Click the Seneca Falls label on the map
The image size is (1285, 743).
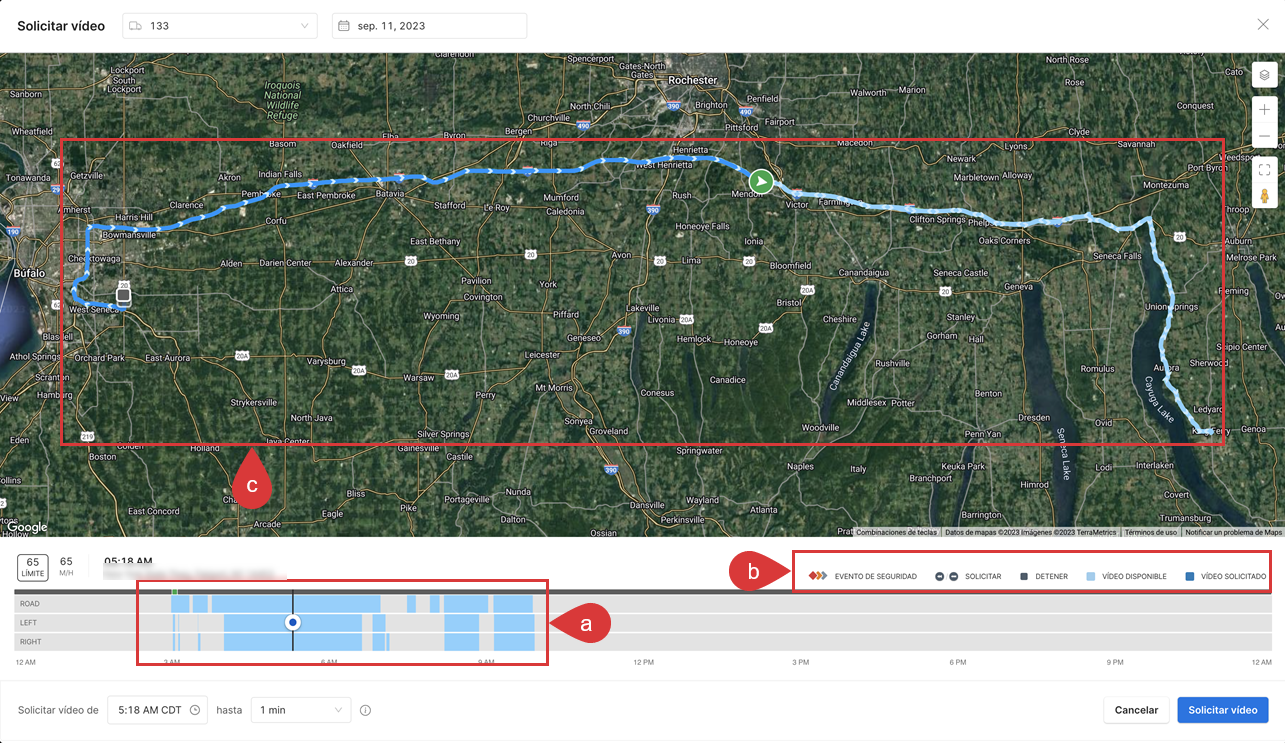1117,256
